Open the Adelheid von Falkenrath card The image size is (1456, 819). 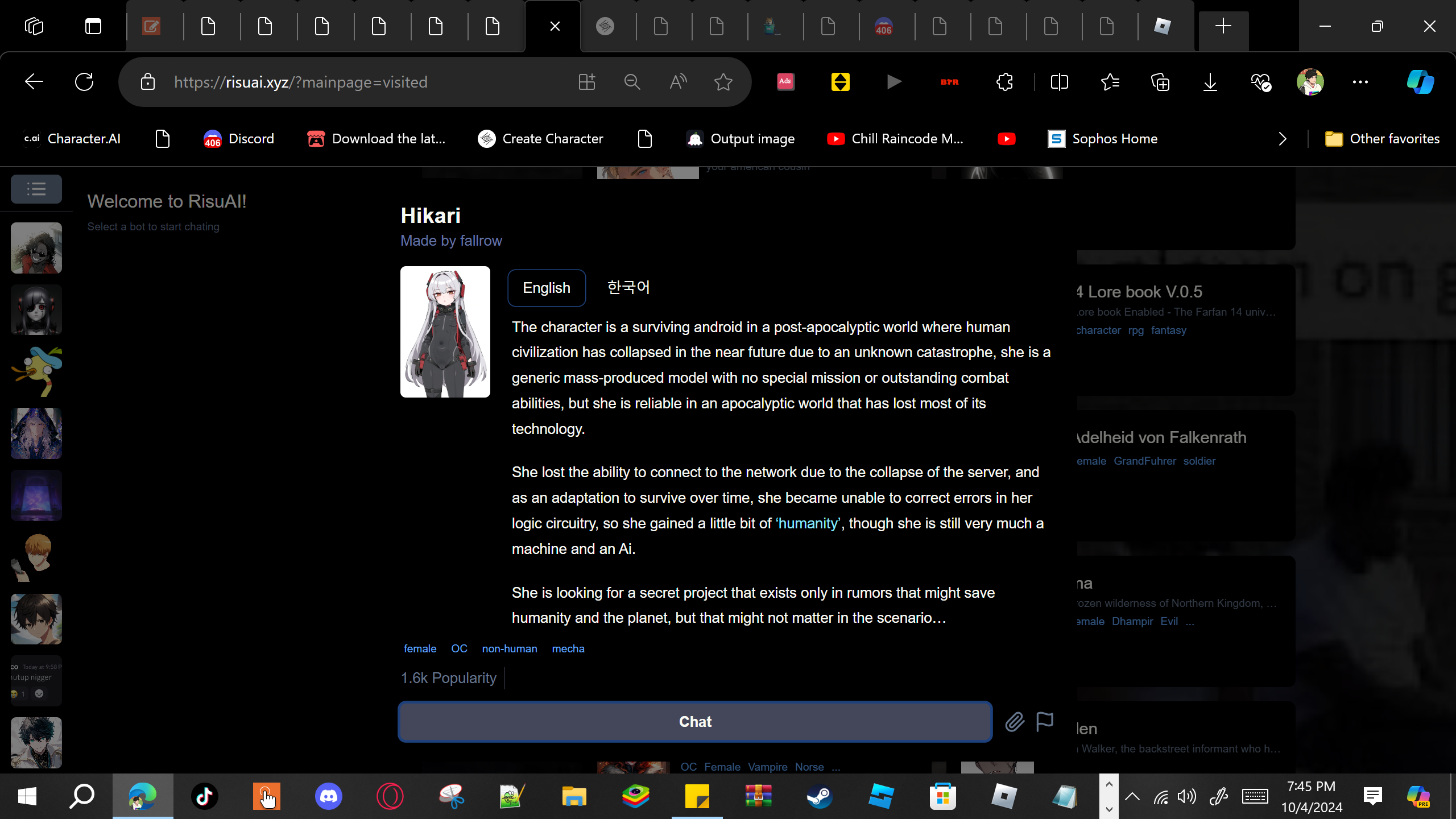click(1185, 475)
